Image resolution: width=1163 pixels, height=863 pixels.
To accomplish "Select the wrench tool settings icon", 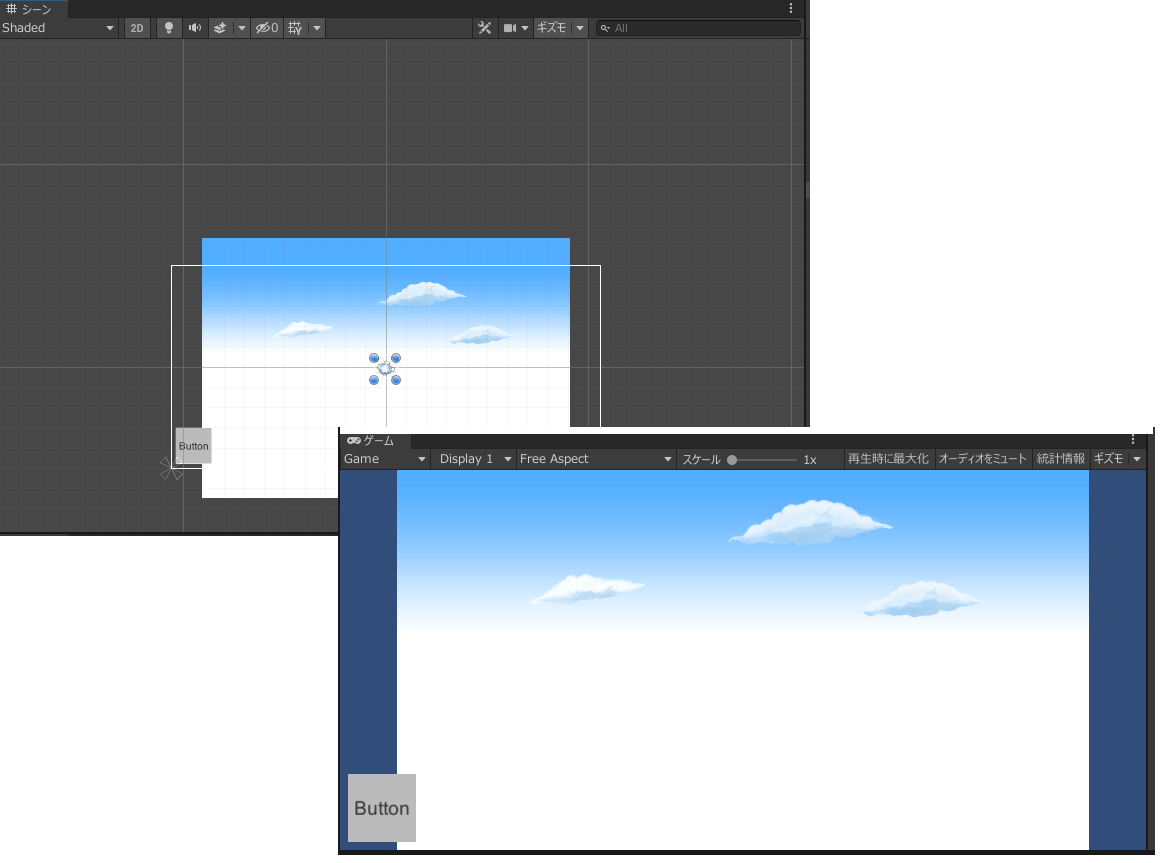I will [484, 28].
